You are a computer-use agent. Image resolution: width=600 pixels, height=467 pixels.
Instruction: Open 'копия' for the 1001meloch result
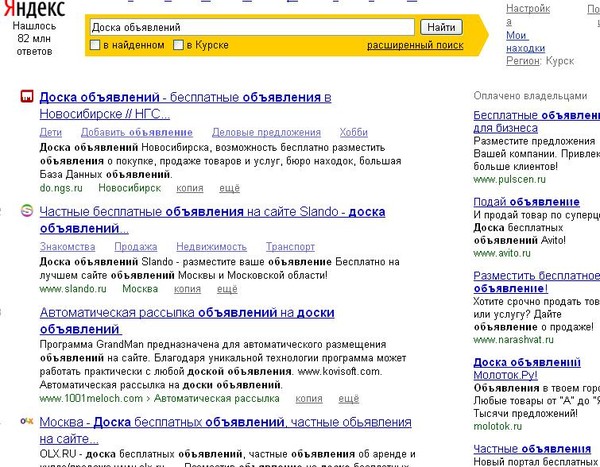pos(309,398)
